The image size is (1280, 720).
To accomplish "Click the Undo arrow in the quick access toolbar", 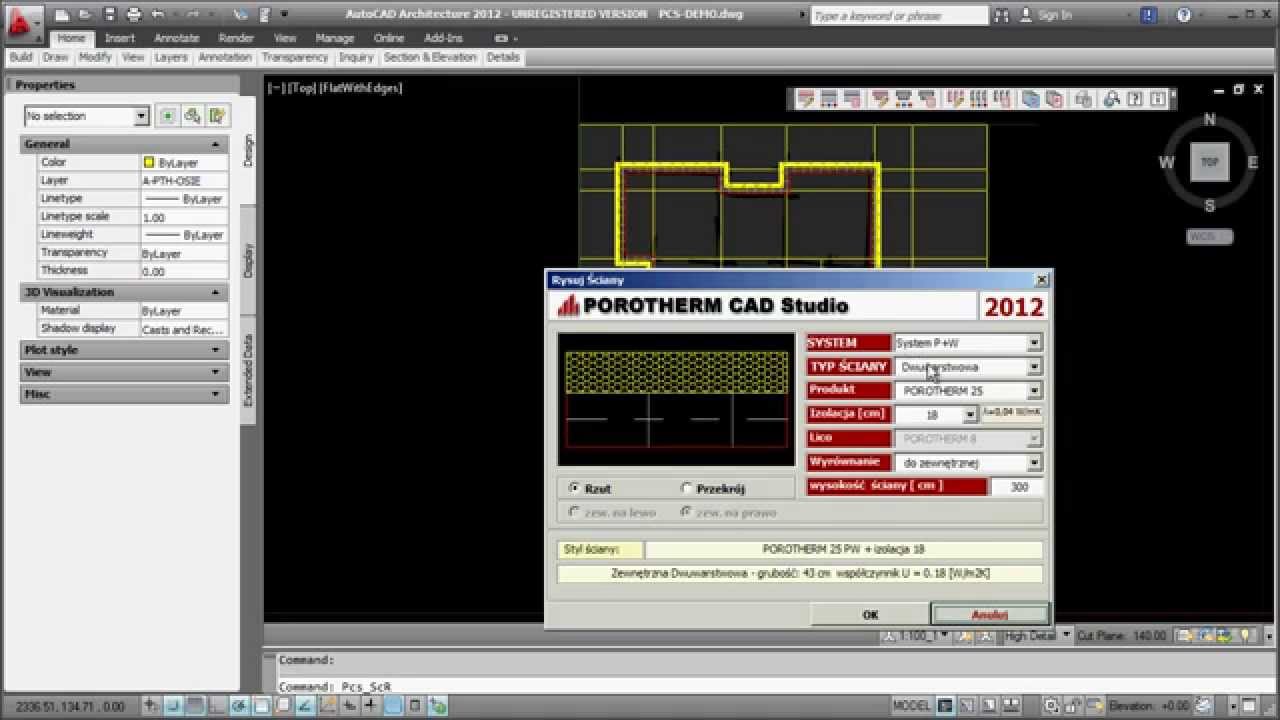I will tap(159, 15).
